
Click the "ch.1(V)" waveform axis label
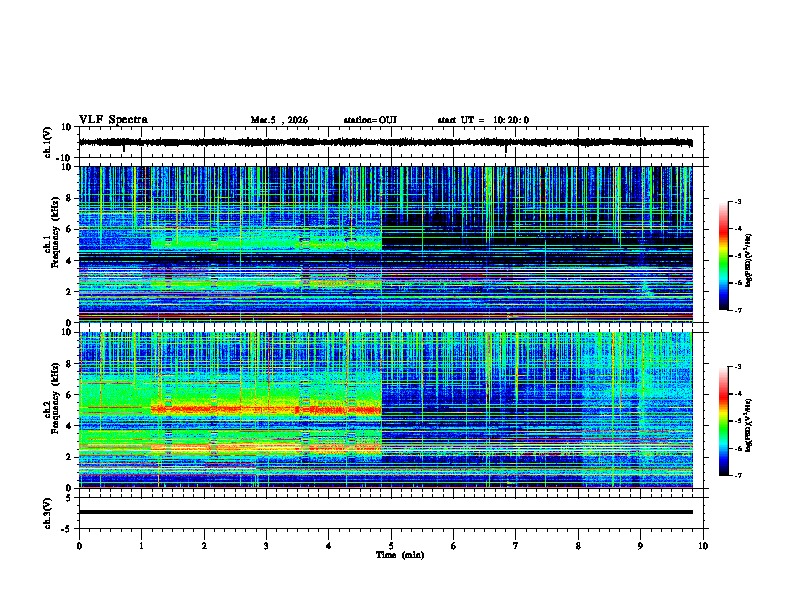pyautogui.click(x=47, y=142)
